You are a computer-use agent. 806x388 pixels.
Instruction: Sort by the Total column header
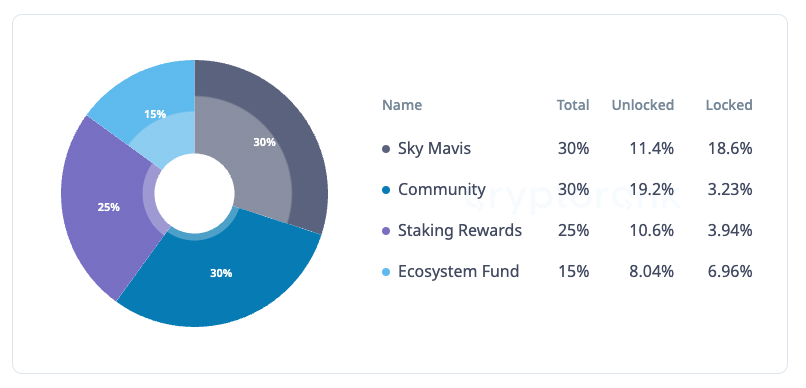(x=573, y=105)
